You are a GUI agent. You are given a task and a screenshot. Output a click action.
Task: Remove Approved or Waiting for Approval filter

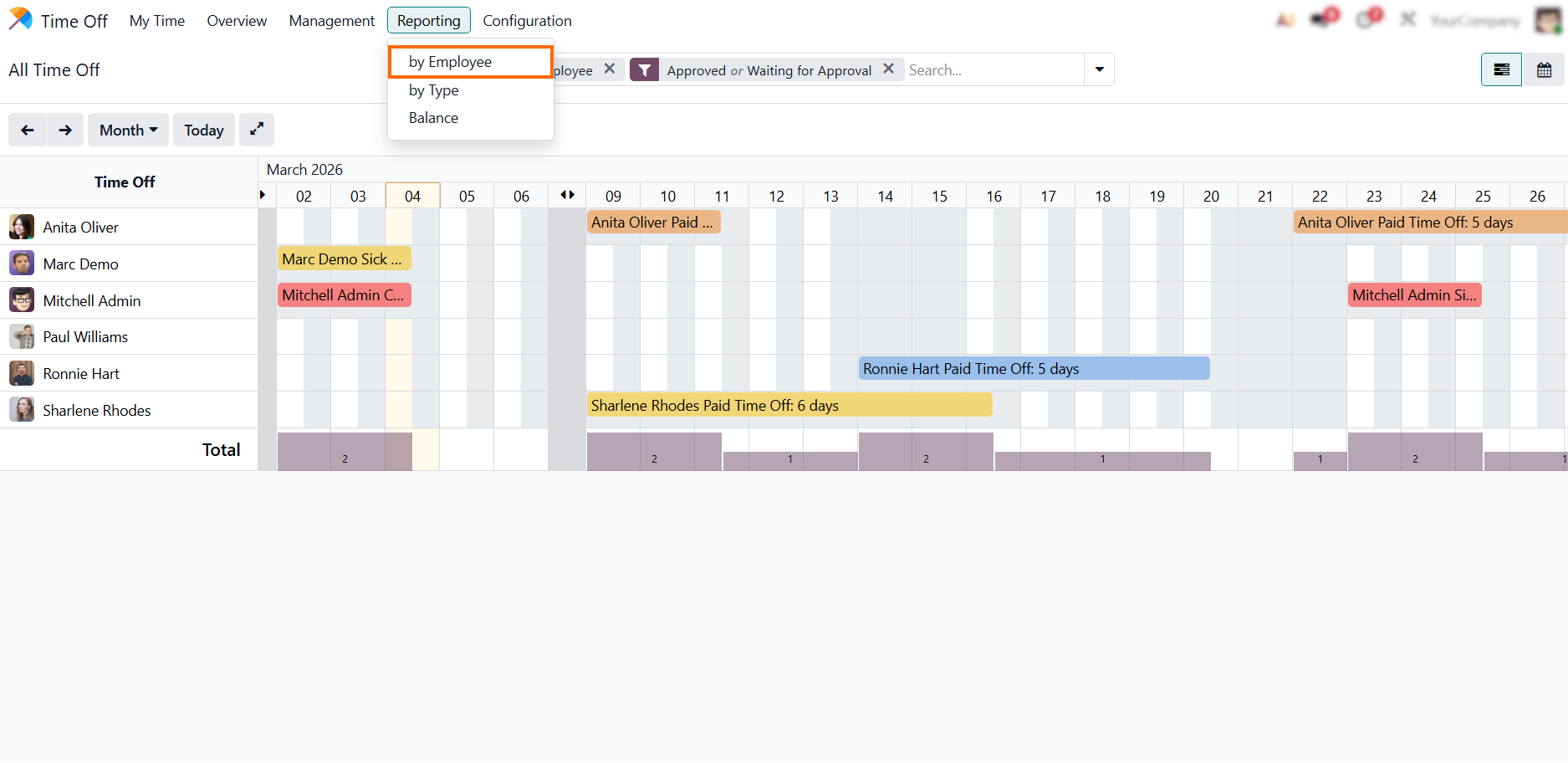[888, 69]
